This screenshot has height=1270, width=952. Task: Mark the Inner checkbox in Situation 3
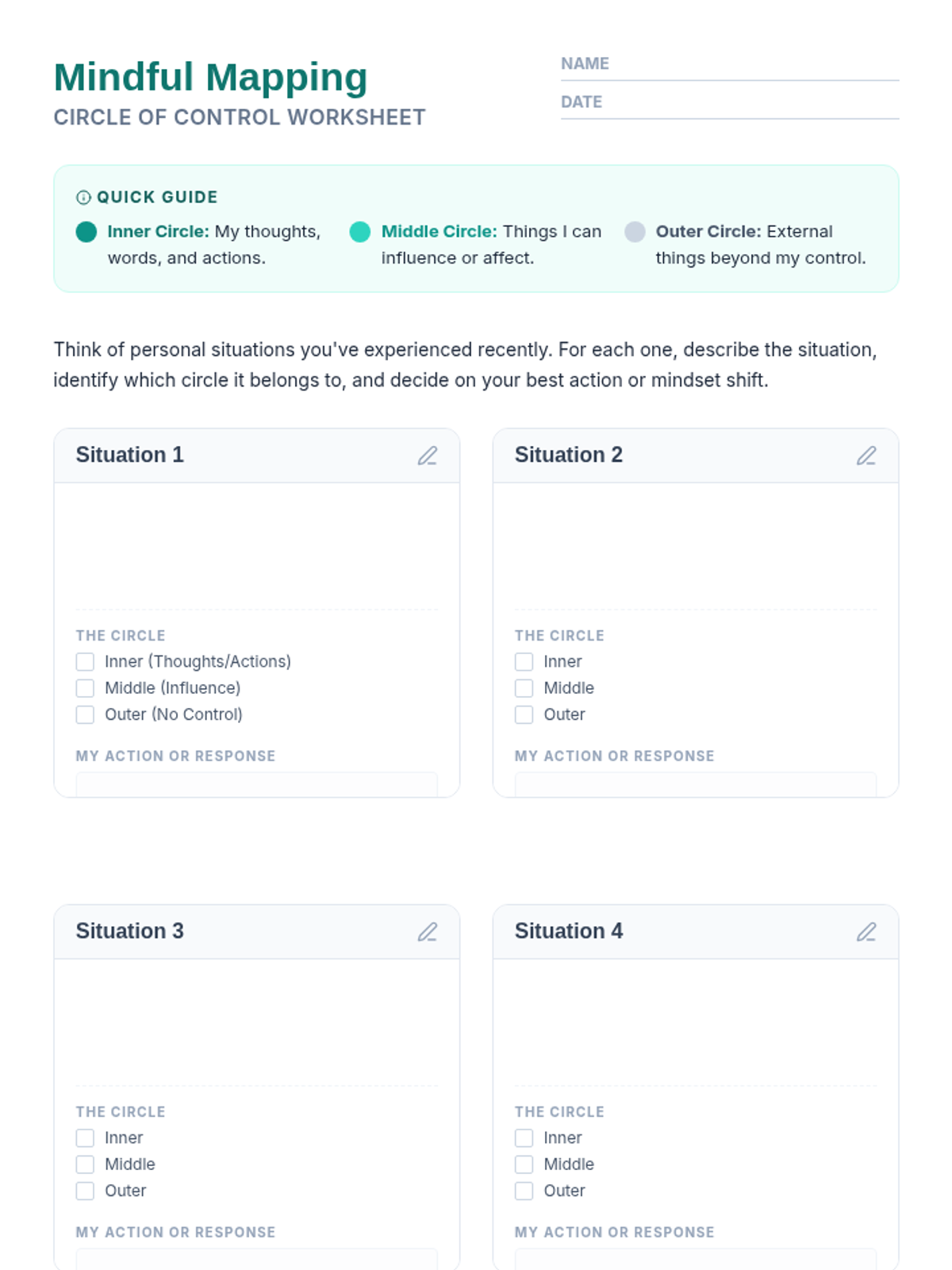pyautogui.click(x=85, y=1138)
